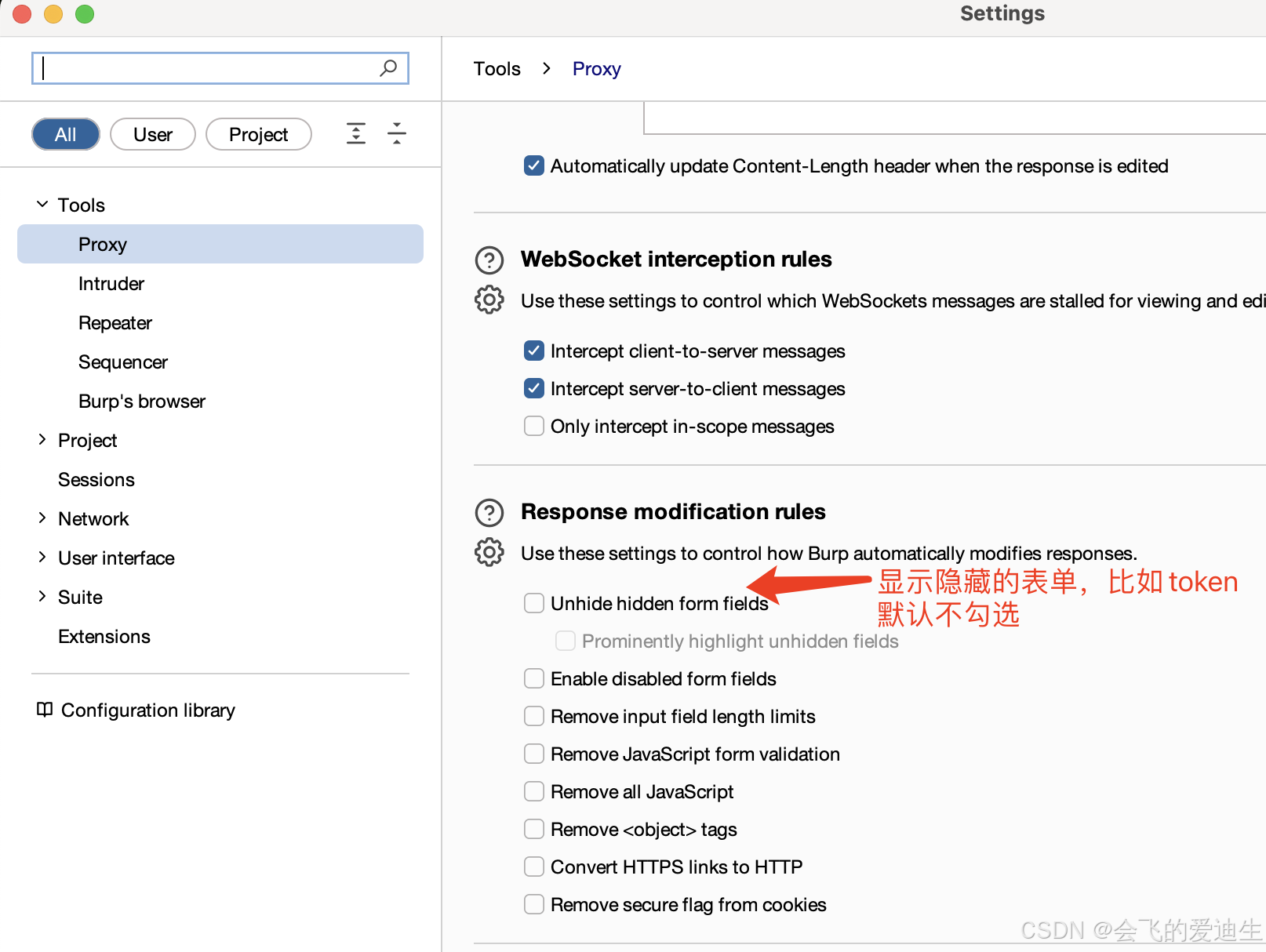Focus the settings search field
Image resolution: width=1266 pixels, height=952 pixels.
click(220, 68)
